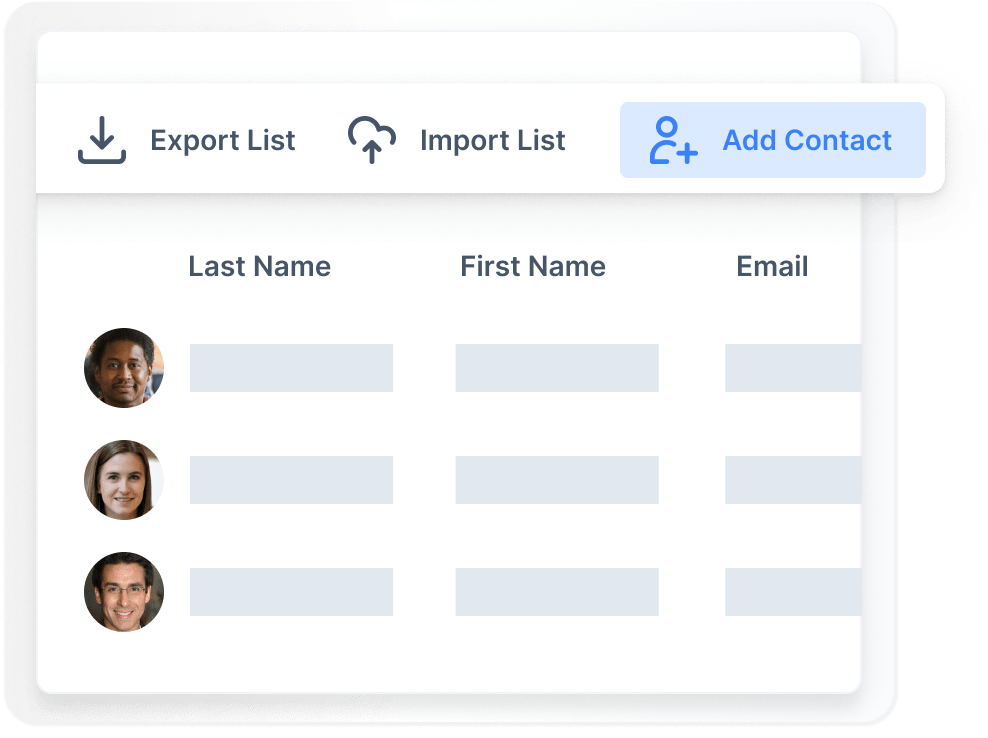Edit the third row First Name cell
The height and width of the screenshot is (738, 988).
(557, 592)
